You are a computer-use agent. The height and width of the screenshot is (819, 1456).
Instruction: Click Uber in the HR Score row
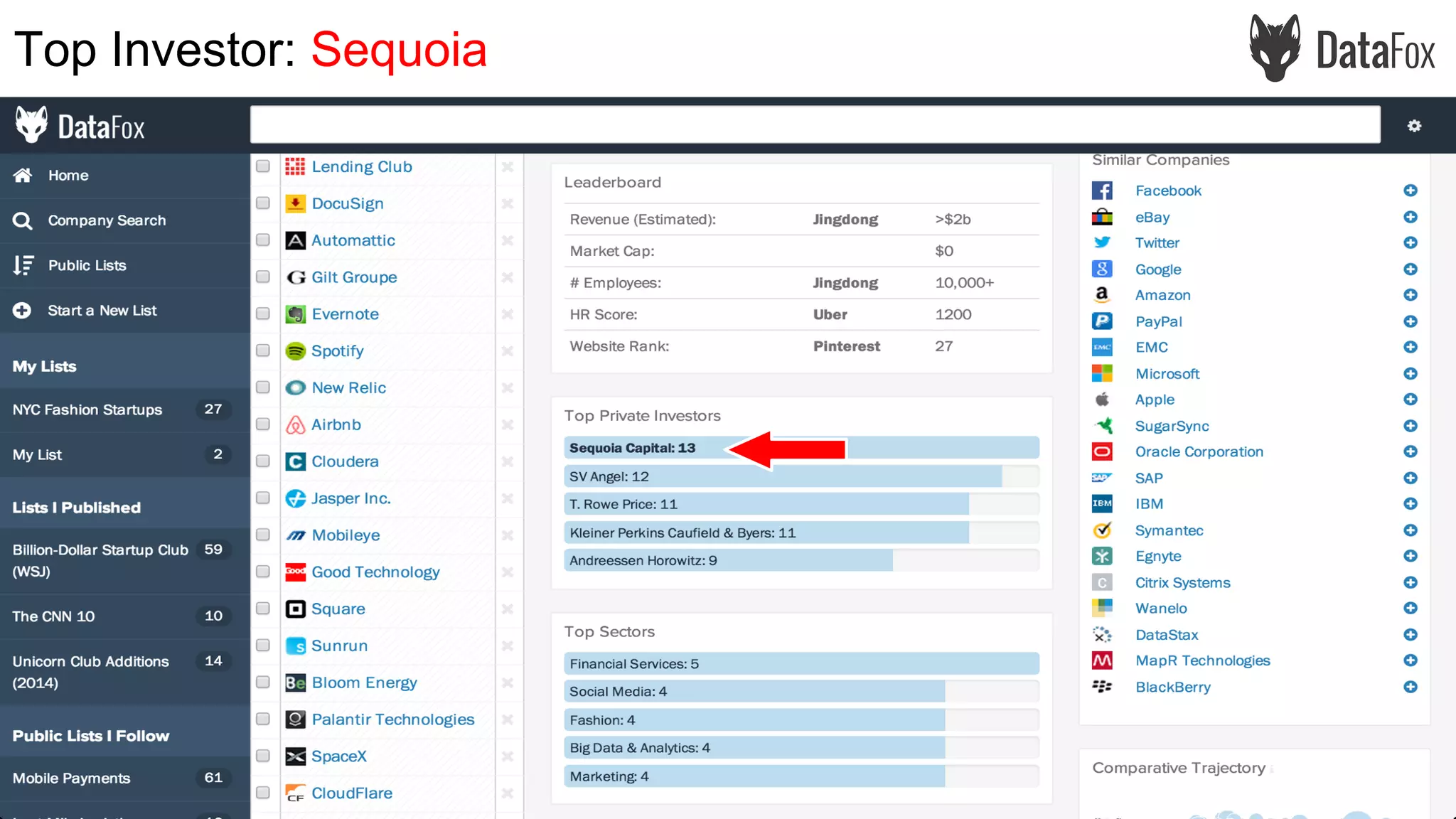pos(830,314)
